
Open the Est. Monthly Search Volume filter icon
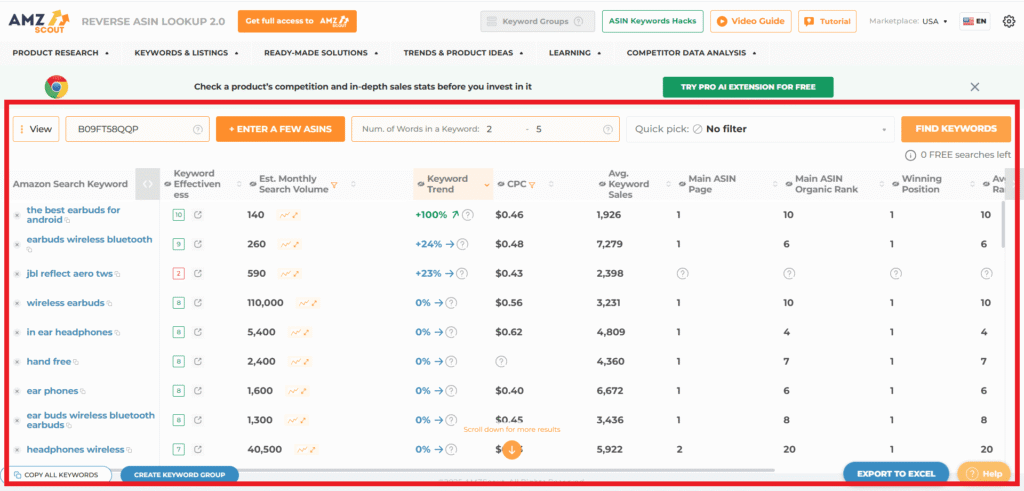pyautogui.click(x=334, y=185)
